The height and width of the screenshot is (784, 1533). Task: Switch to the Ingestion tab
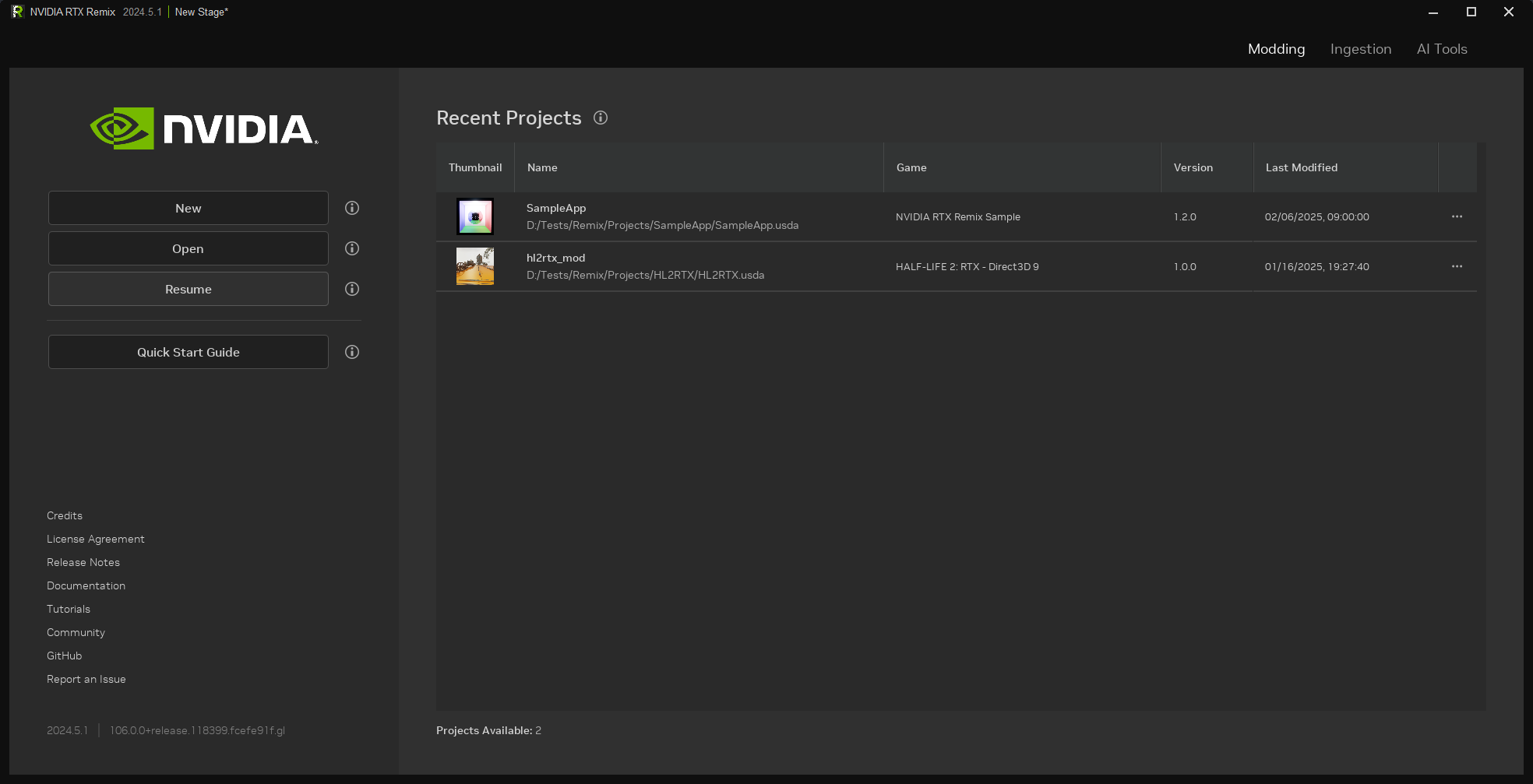point(1360,49)
